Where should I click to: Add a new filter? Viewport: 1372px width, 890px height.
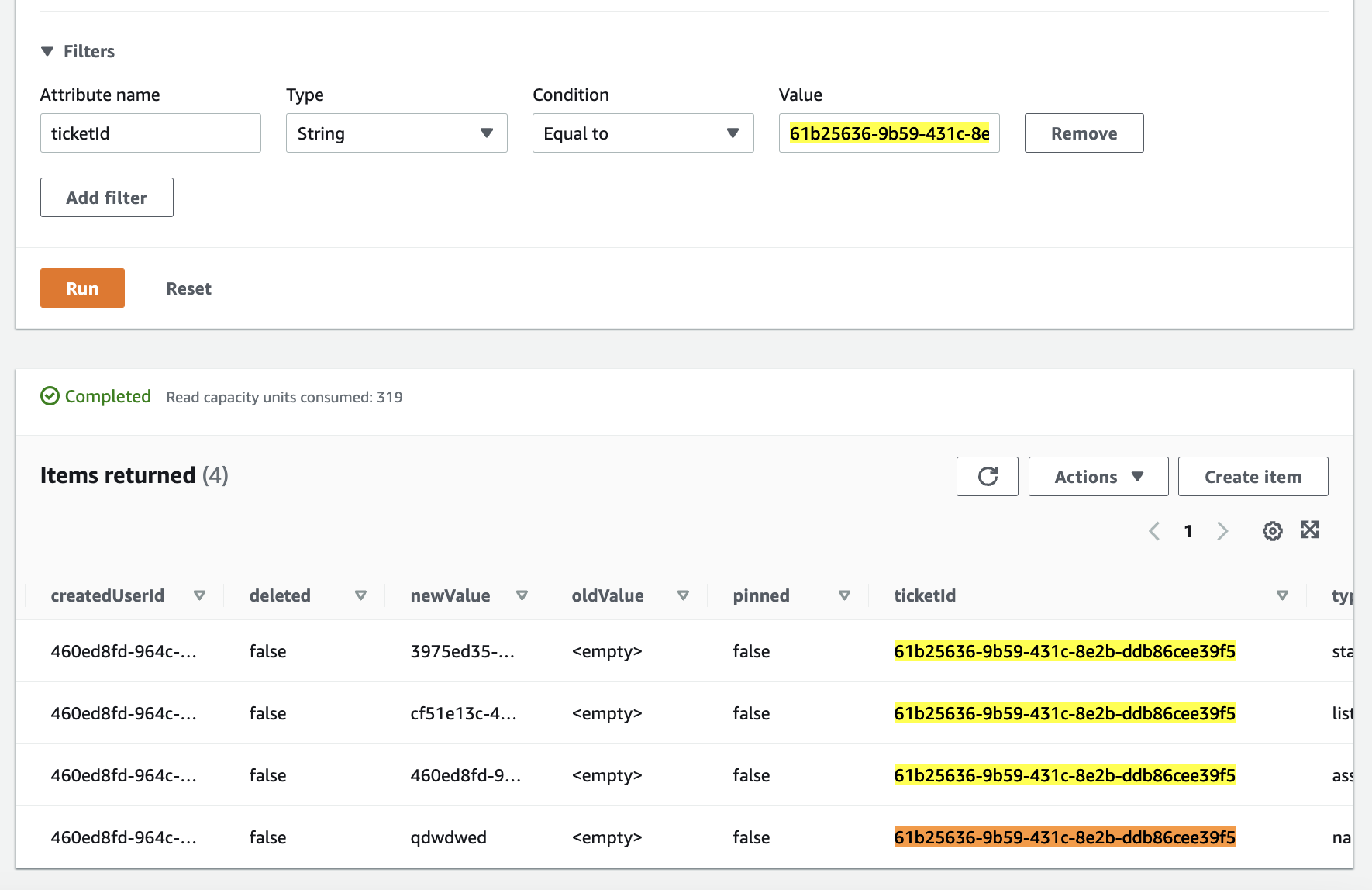click(x=106, y=197)
